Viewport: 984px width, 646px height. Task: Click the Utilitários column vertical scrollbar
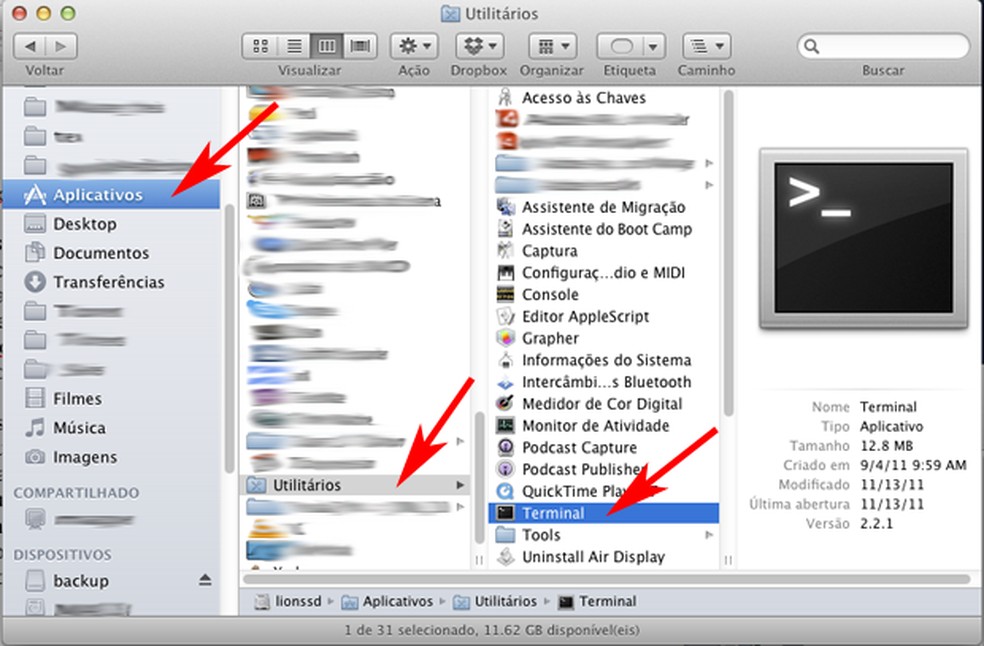[x=728, y=253]
